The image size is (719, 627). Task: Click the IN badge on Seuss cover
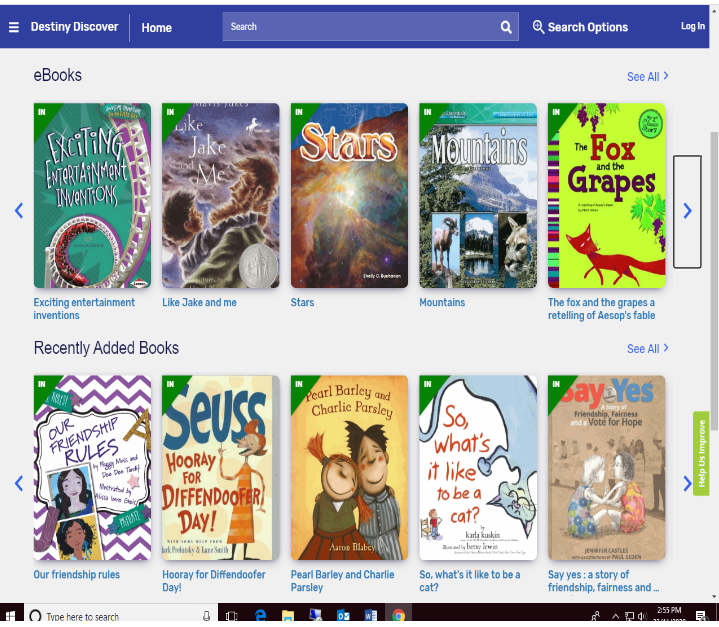point(171,384)
